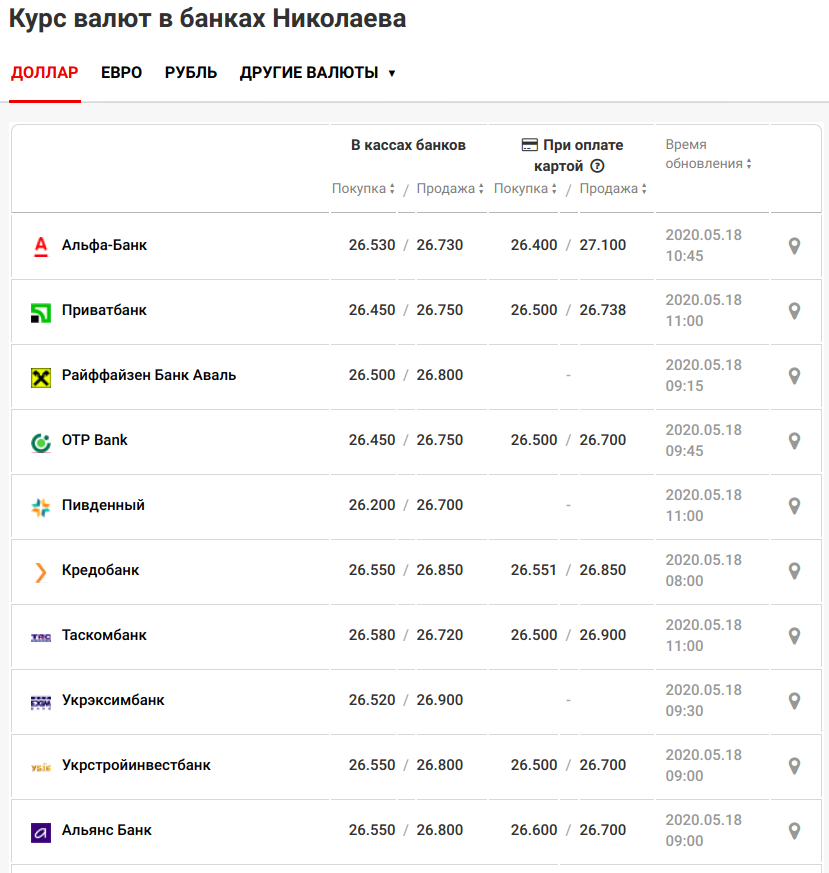The image size is (829, 873).
Task: Click the Укрстройинвестбанк logo
Action: 41,767
